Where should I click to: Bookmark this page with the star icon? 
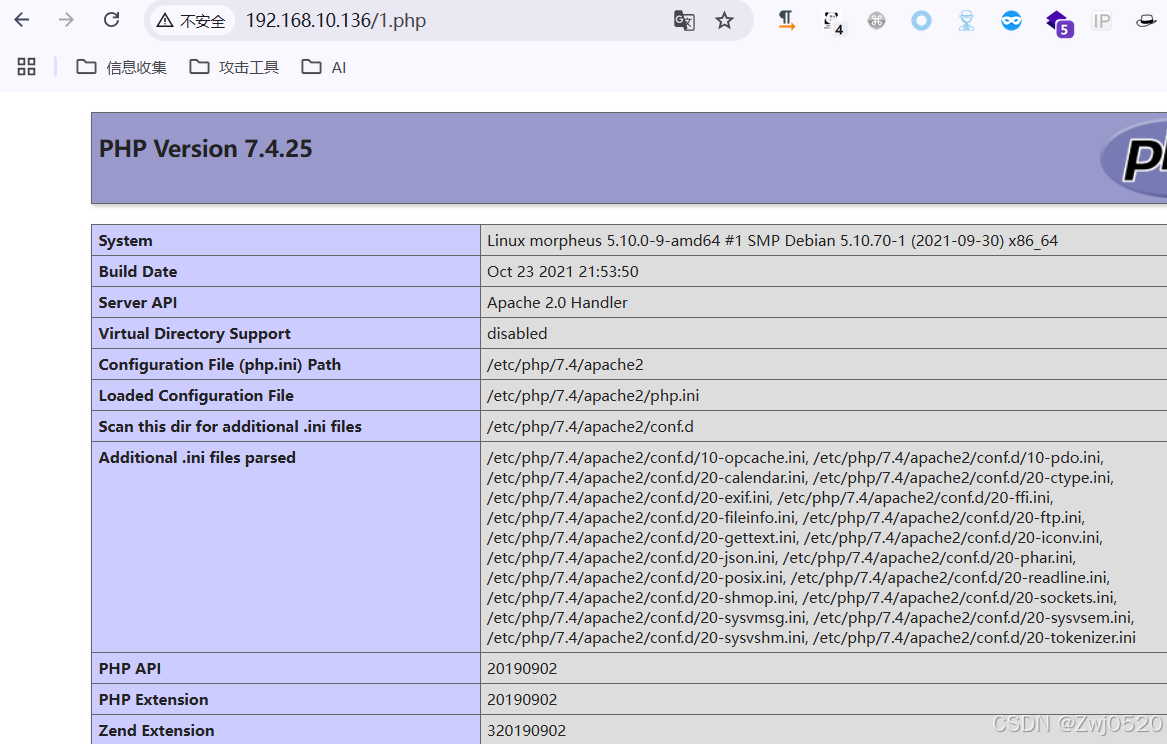(x=724, y=21)
